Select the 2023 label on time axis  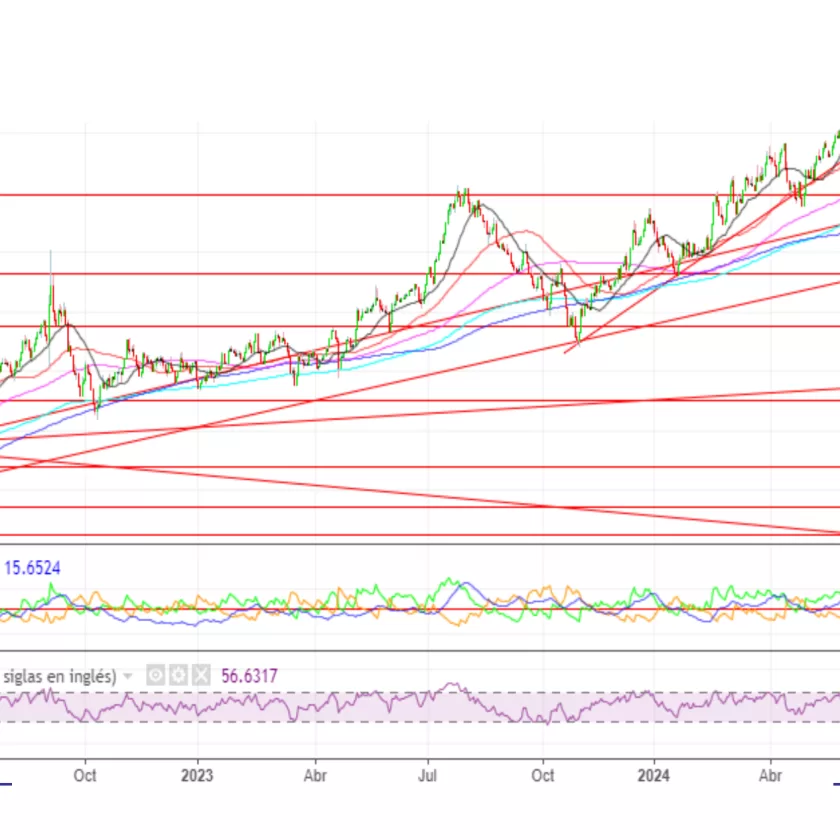tap(197, 774)
